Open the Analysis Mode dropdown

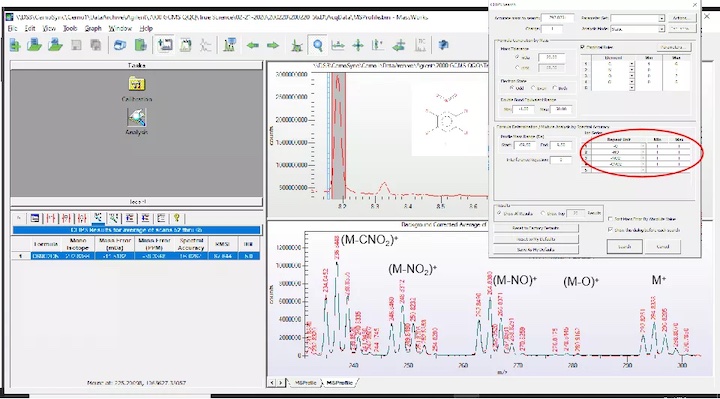click(x=661, y=29)
